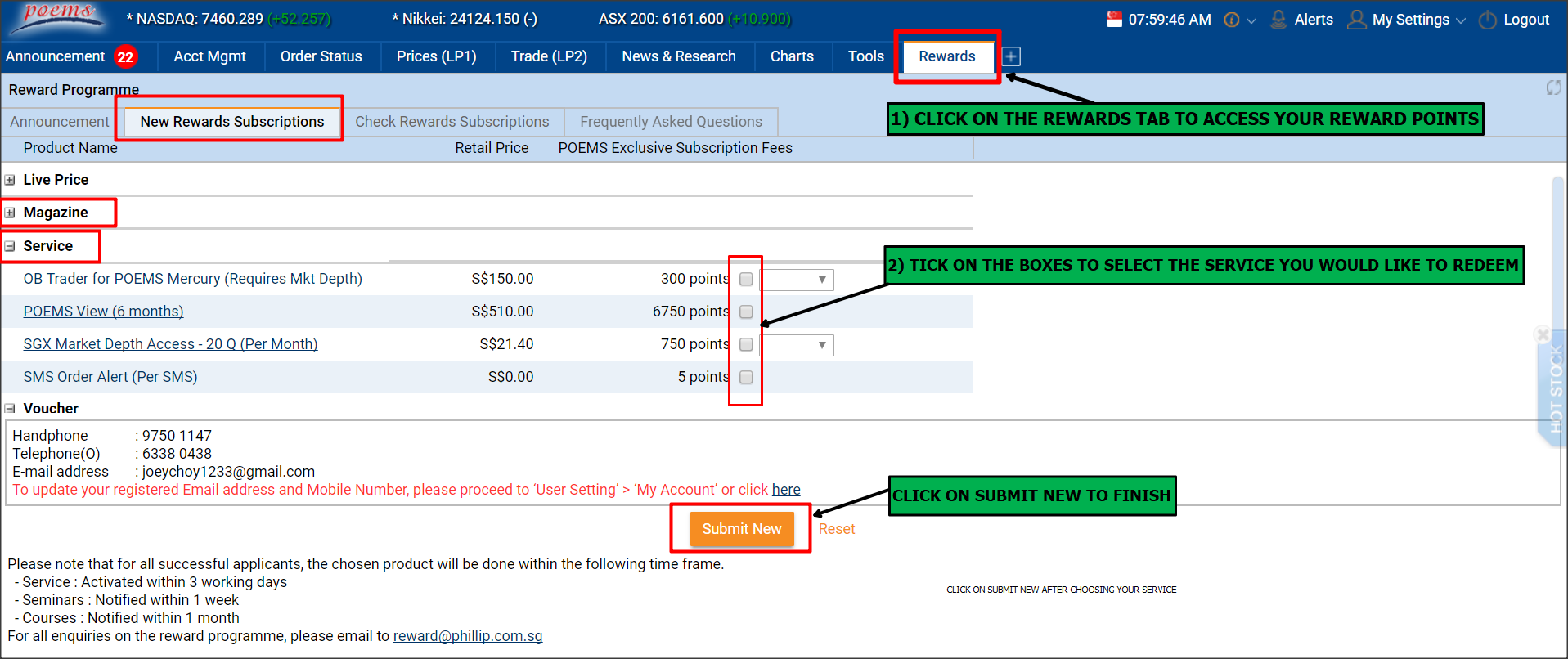
Task: Click the Logout text label
Action: [x=1526, y=20]
